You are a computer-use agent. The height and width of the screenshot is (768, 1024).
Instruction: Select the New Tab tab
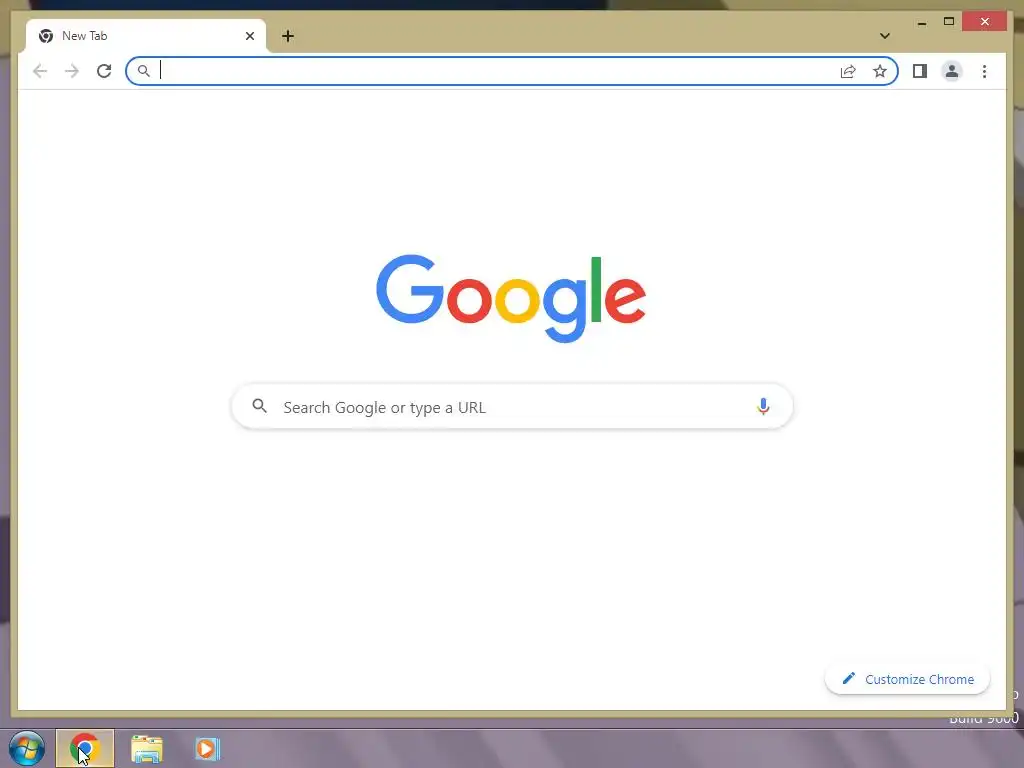pyautogui.click(x=146, y=36)
